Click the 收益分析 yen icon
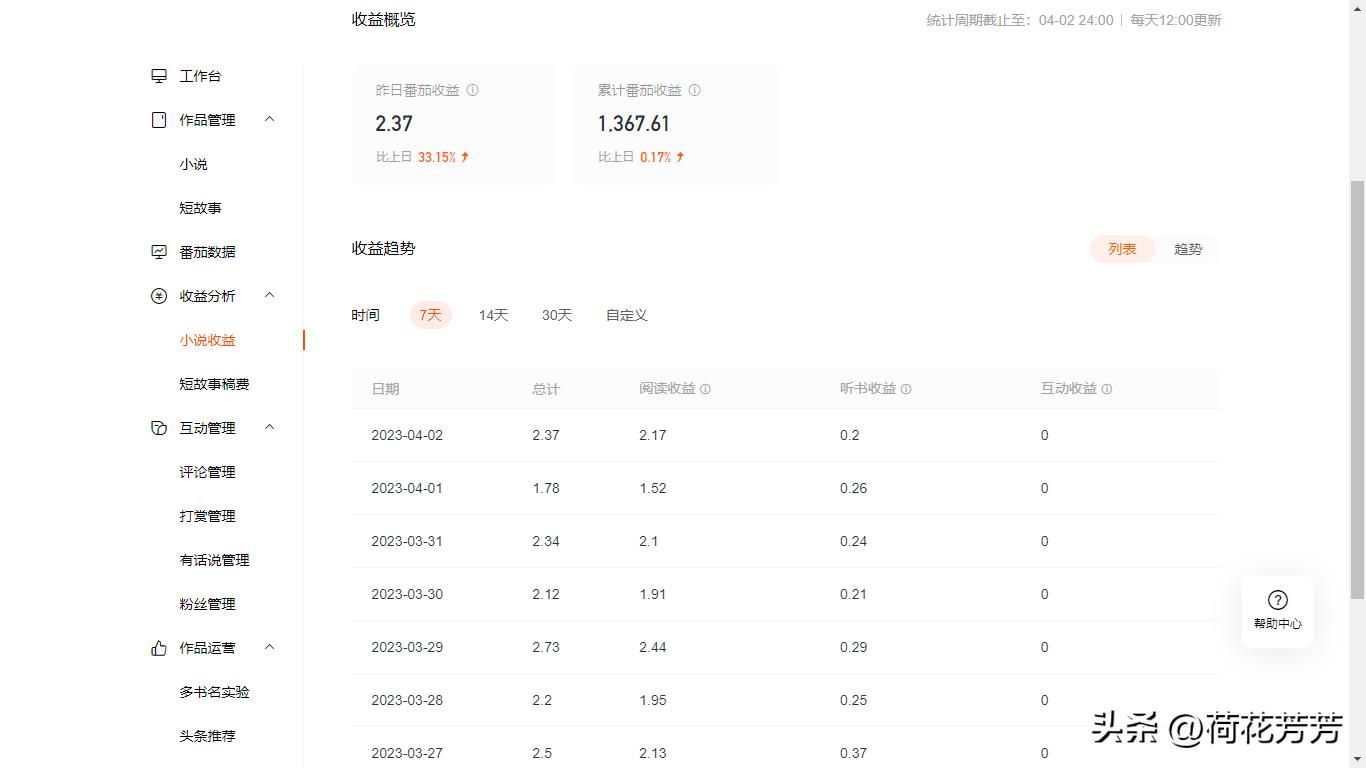 [x=159, y=296]
